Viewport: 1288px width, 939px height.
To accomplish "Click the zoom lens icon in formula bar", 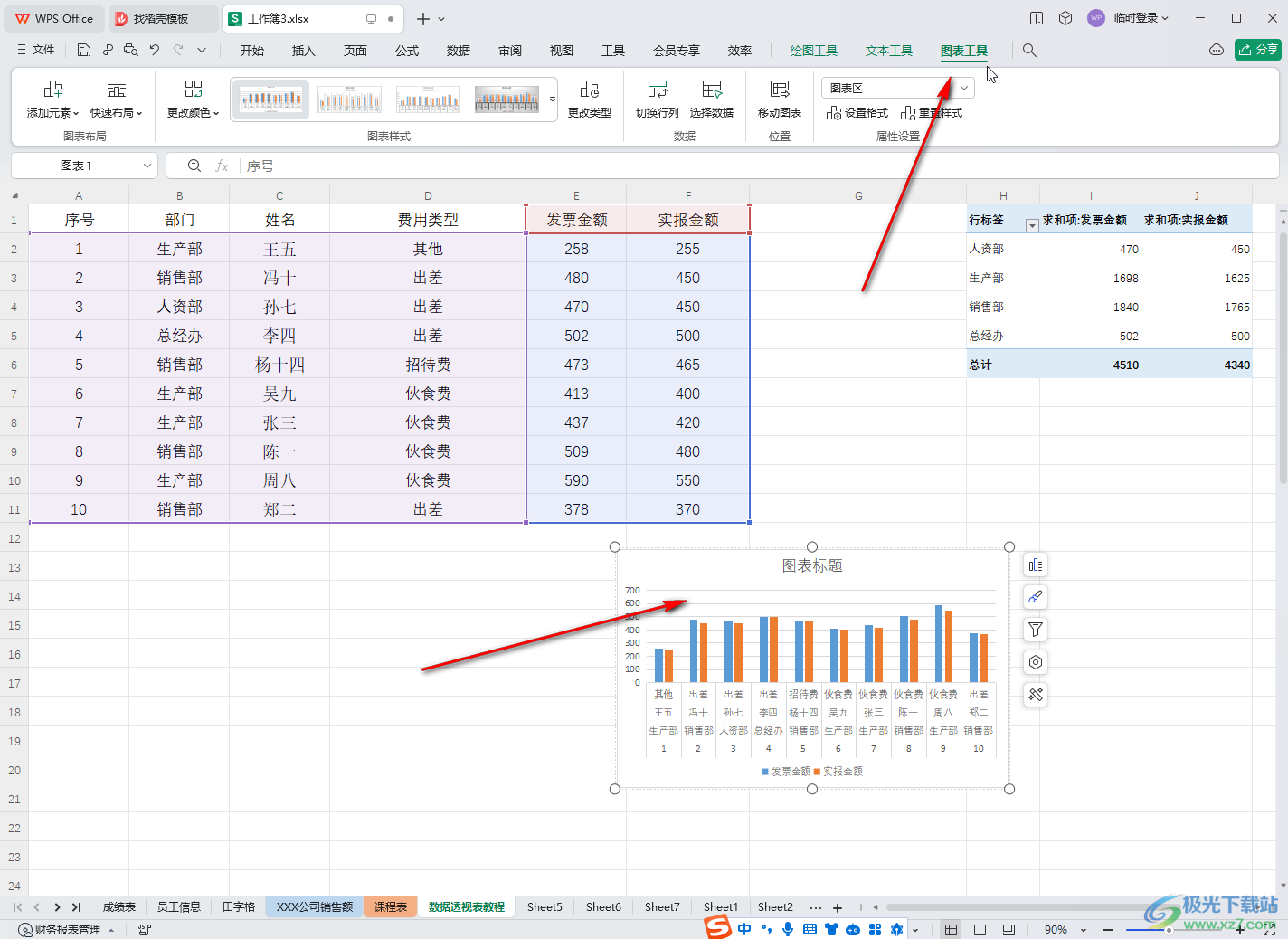I will pos(194,166).
